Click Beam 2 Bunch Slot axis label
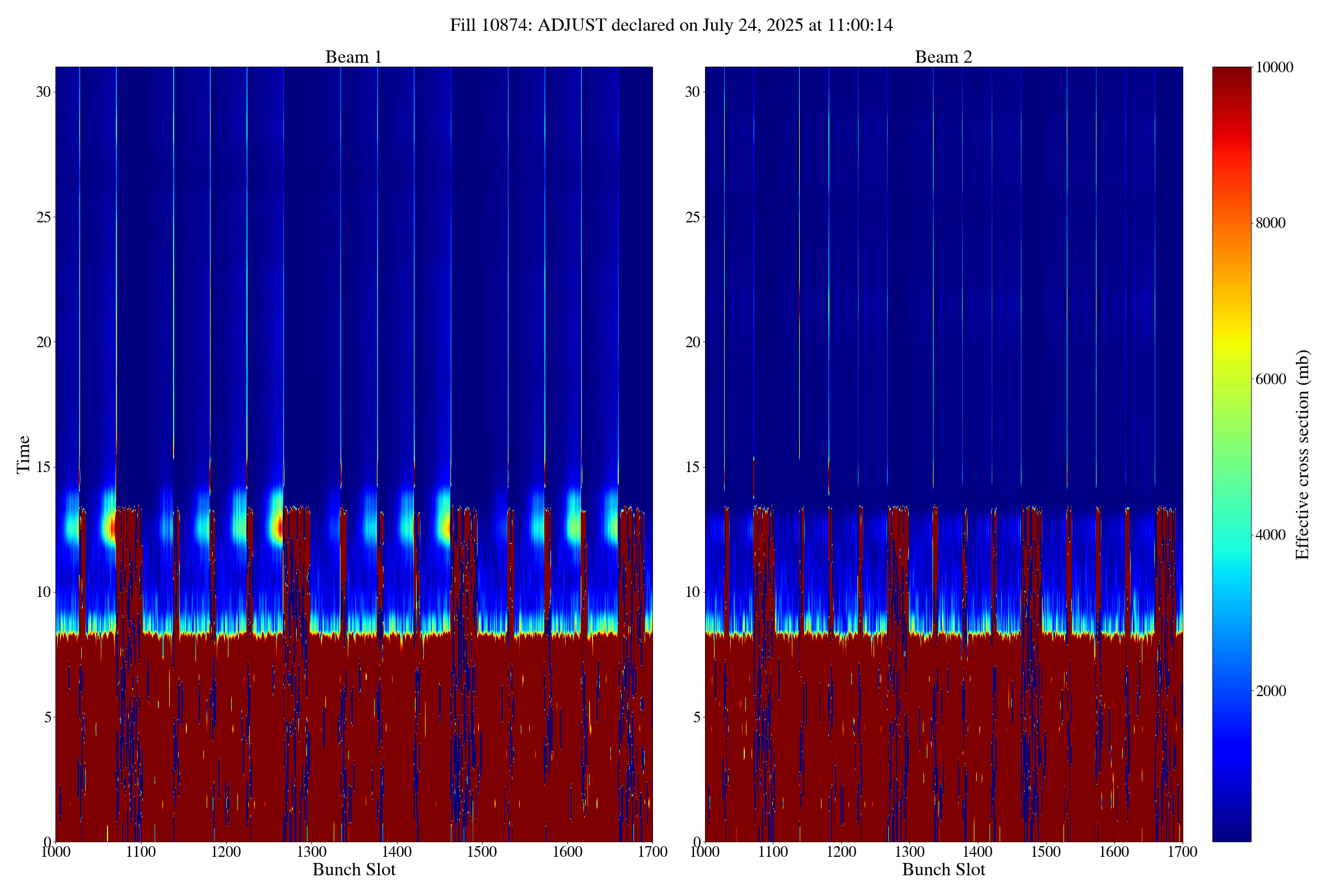Image resolution: width=1344 pixels, height=896 pixels. click(944, 870)
